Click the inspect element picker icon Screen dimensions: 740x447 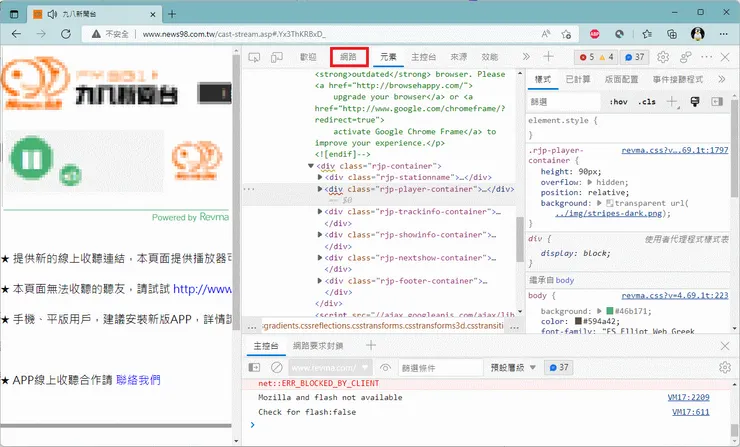(254, 58)
